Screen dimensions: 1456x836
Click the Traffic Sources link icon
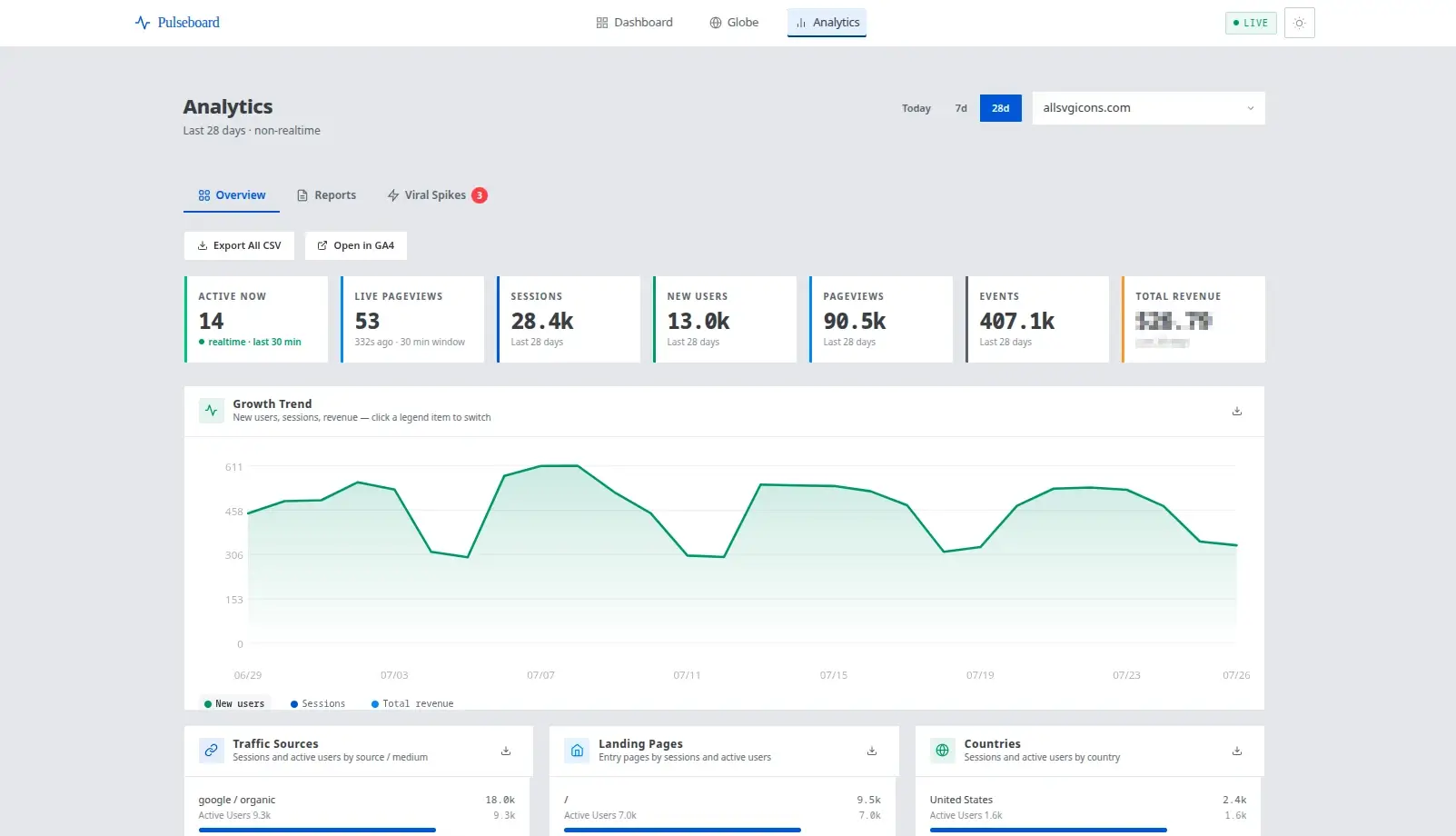pyautogui.click(x=212, y=751)
